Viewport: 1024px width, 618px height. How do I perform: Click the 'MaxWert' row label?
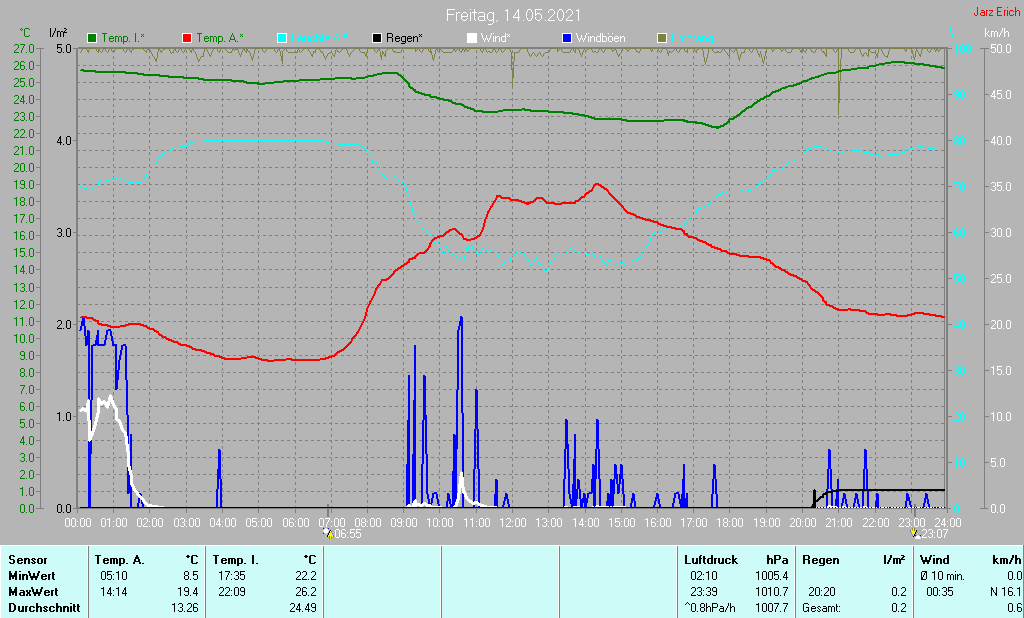[x=33, y=592]
